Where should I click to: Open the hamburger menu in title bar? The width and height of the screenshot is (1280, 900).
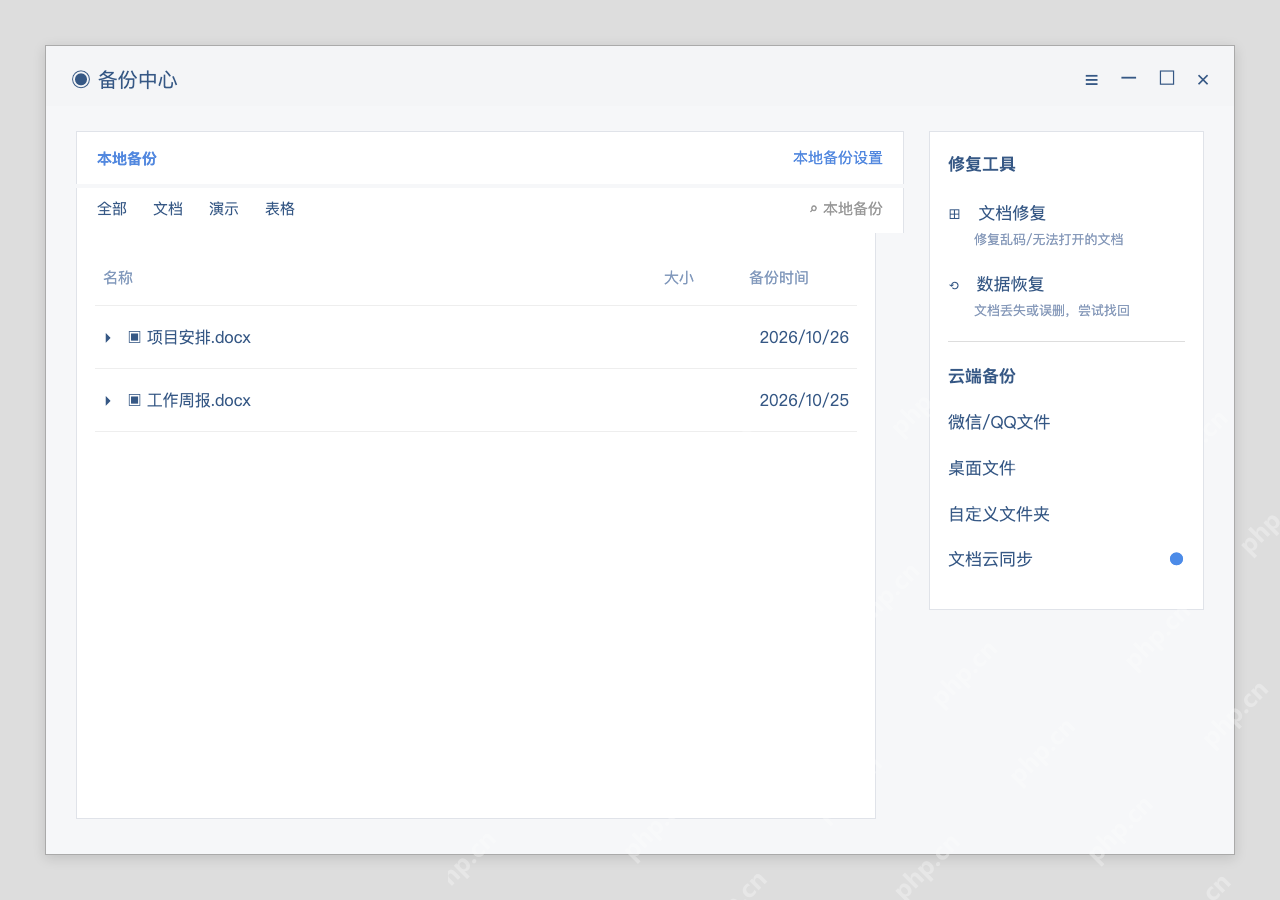click(1091, 80)
